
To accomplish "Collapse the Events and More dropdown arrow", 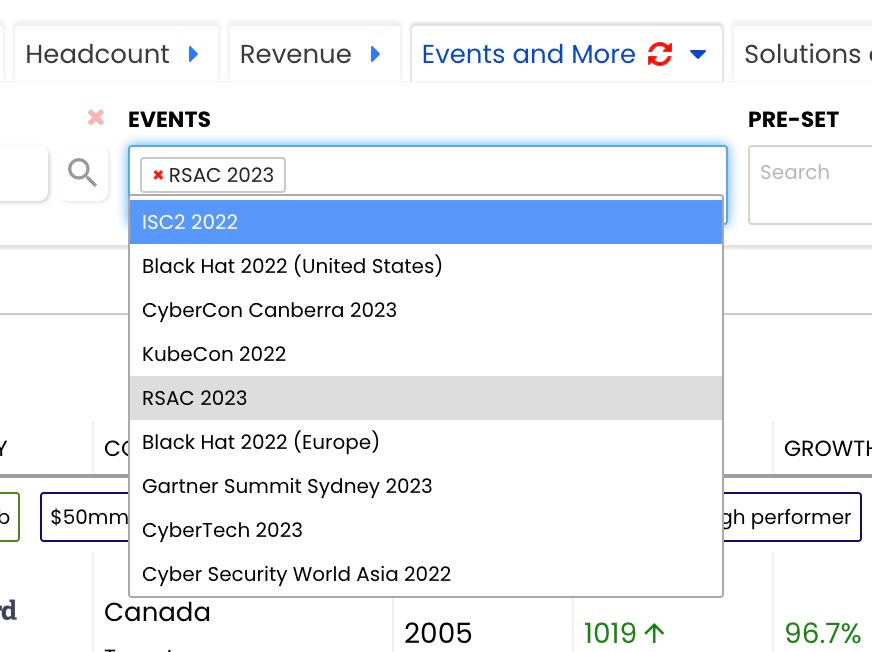I will coord(698,55).
